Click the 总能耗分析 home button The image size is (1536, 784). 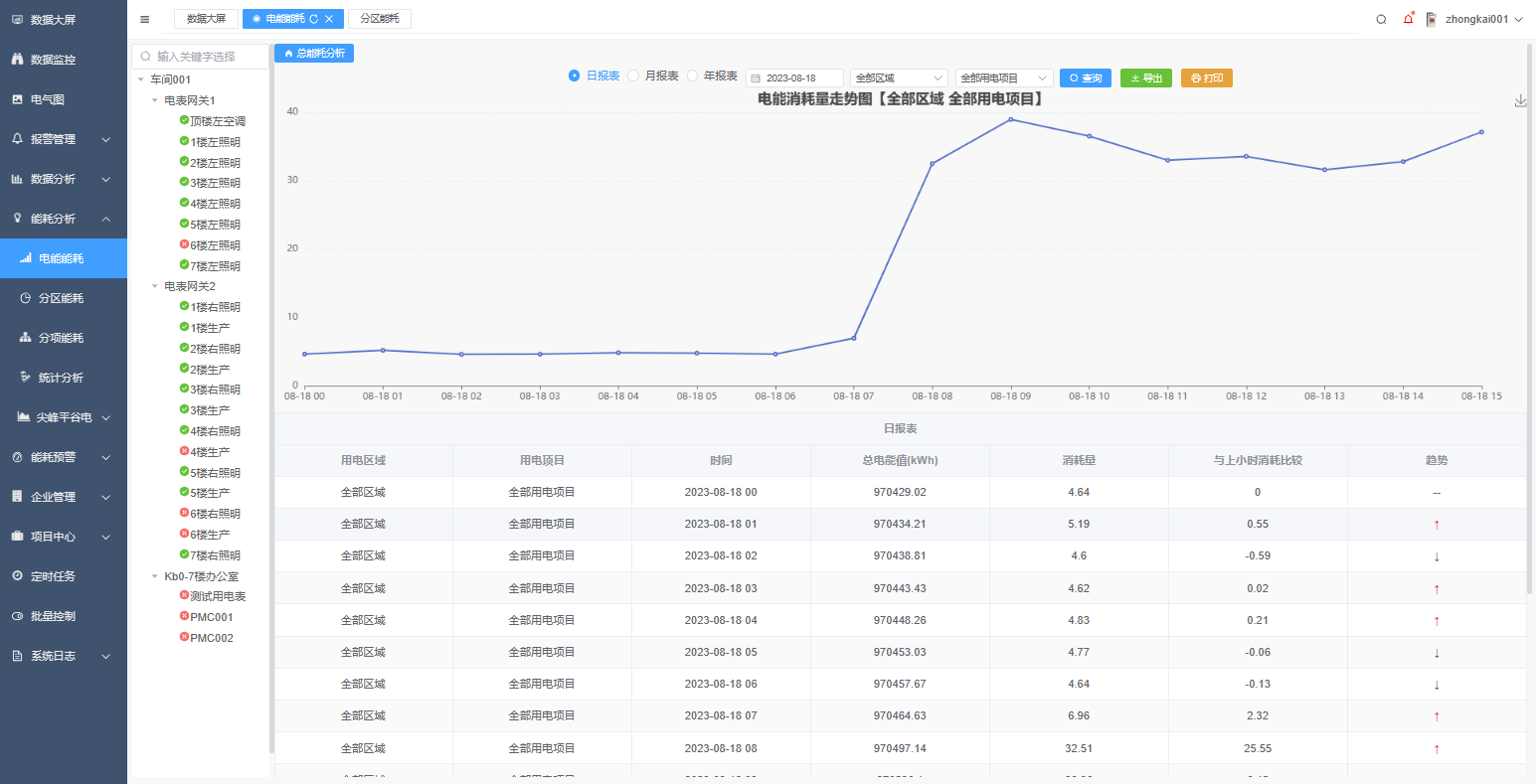[x=314, y=54]
